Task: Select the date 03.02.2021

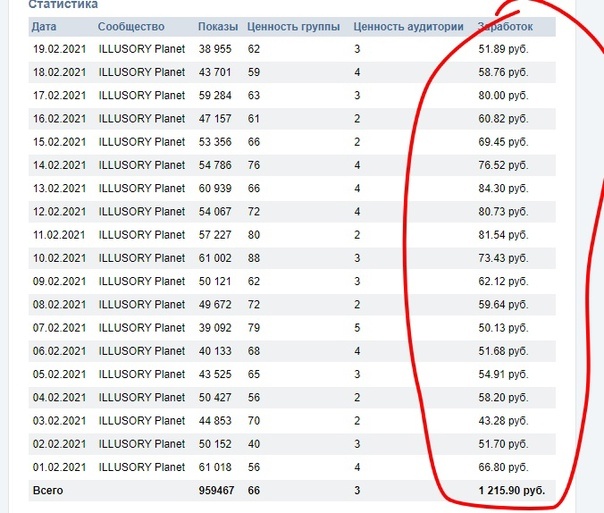Action: point(59,421)
